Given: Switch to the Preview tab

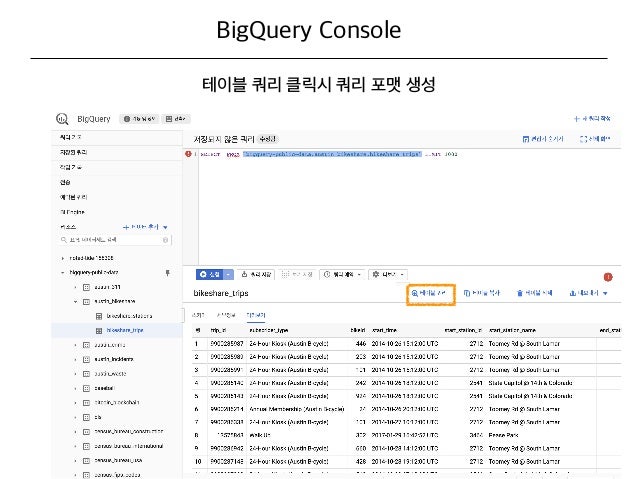Looking at the screenshot, I should click(256, 315).
